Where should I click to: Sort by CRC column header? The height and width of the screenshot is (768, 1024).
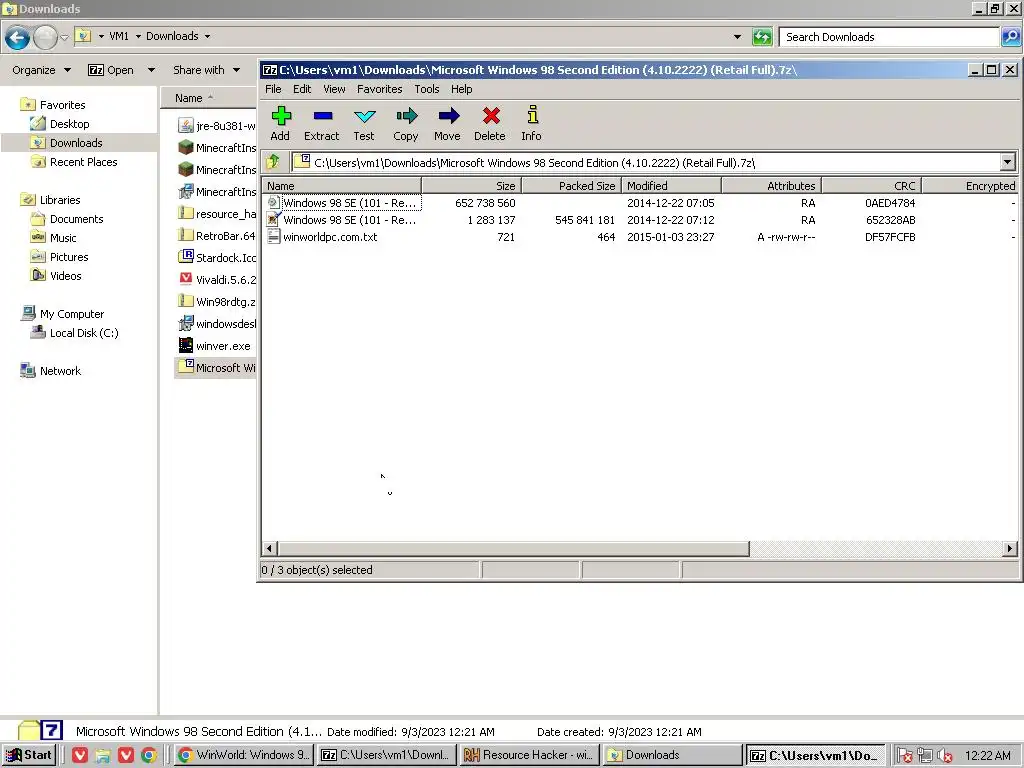[871, 186]
